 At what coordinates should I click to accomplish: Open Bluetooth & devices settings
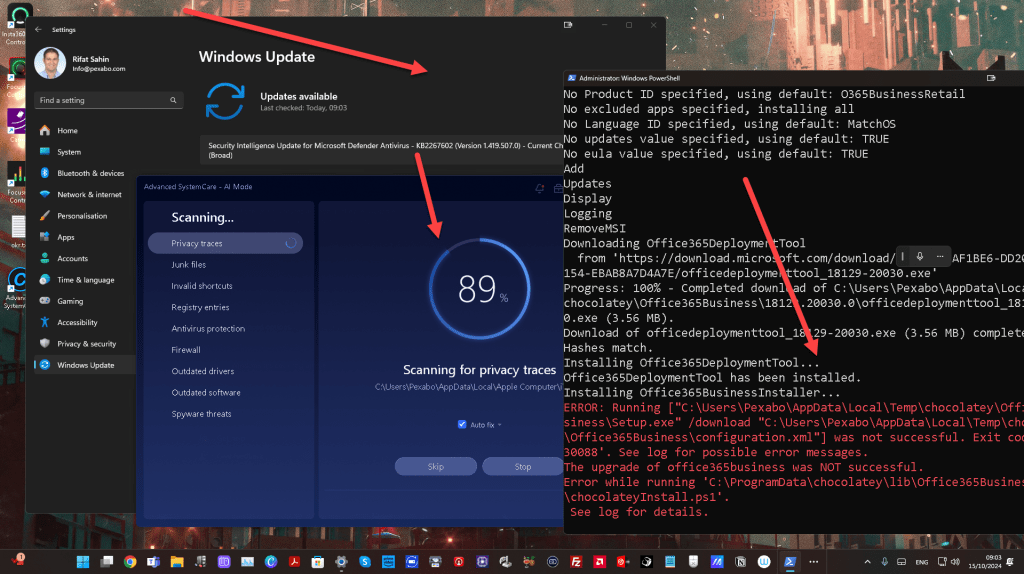(85, 173)
